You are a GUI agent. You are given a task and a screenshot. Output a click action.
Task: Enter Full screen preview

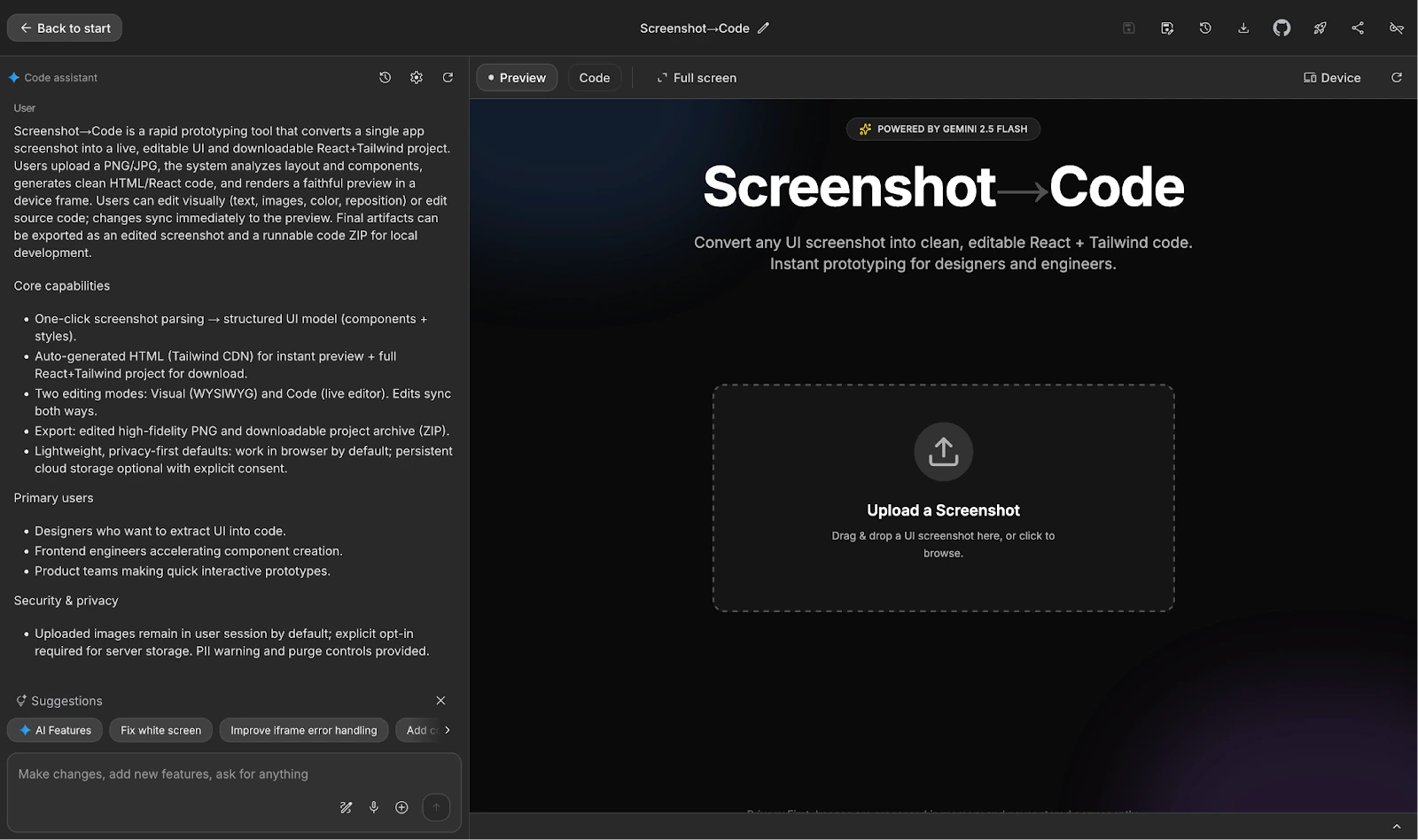click(697, 77)
